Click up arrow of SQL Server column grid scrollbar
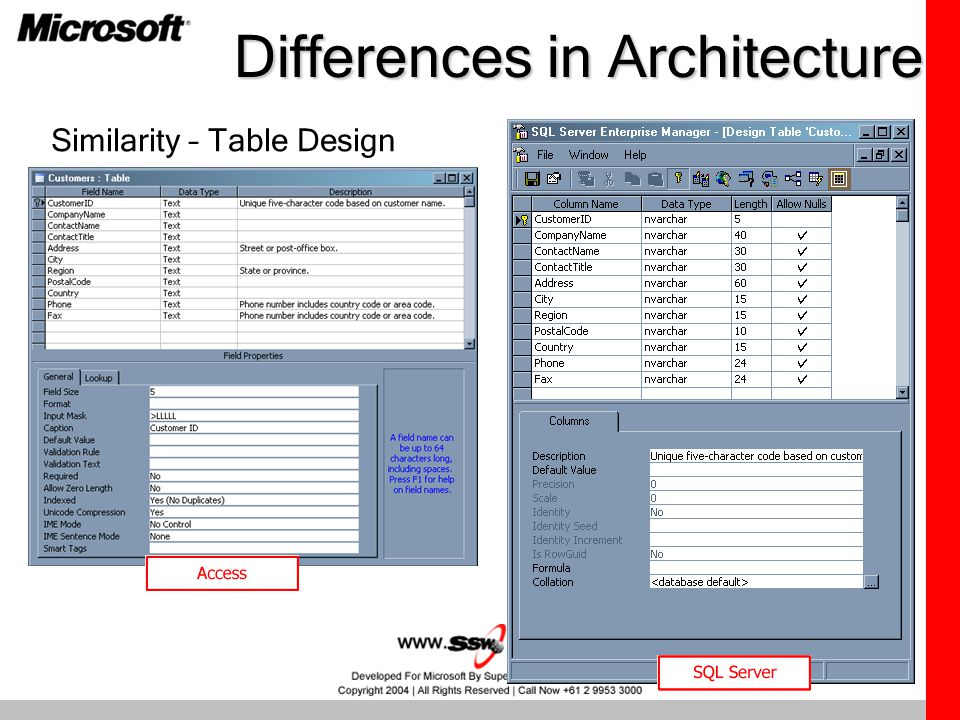 (x=902, y=203)
